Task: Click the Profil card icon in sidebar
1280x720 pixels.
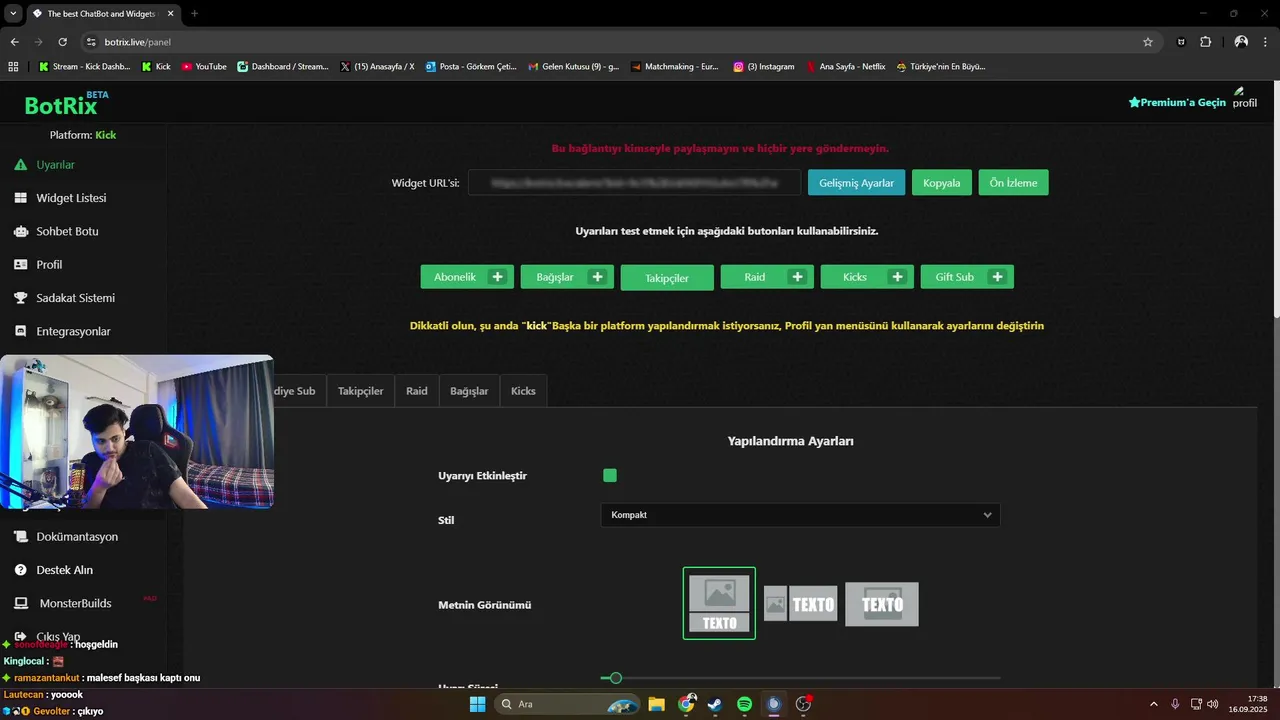Action: tap(20, 265)
